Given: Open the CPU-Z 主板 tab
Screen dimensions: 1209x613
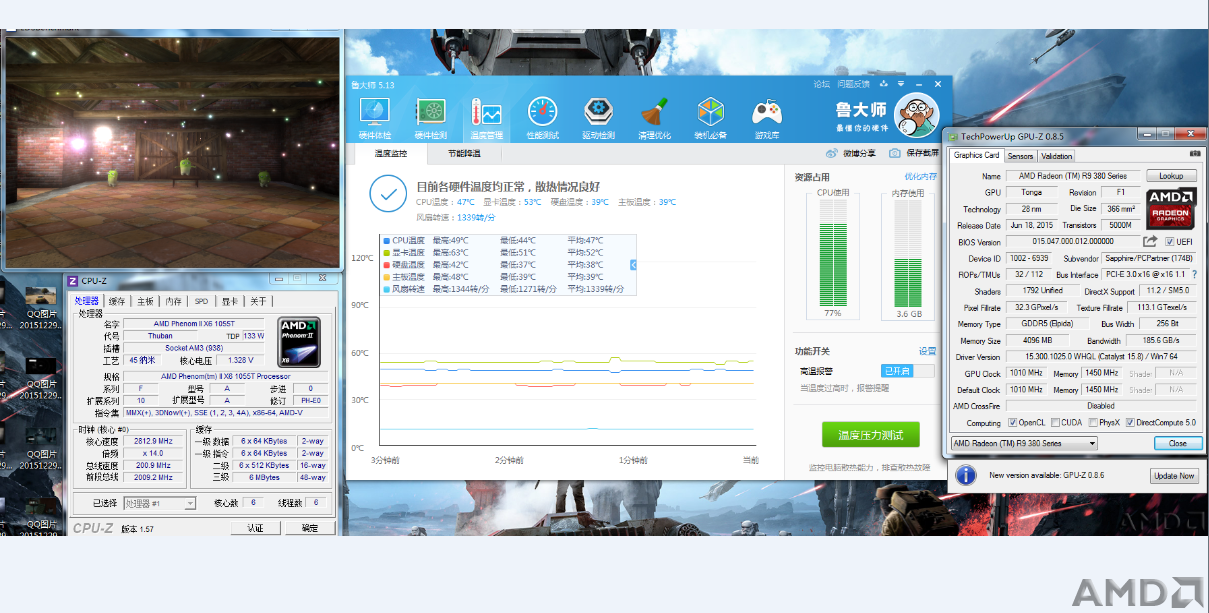Looking at the screenshot, I should (146, 301).
